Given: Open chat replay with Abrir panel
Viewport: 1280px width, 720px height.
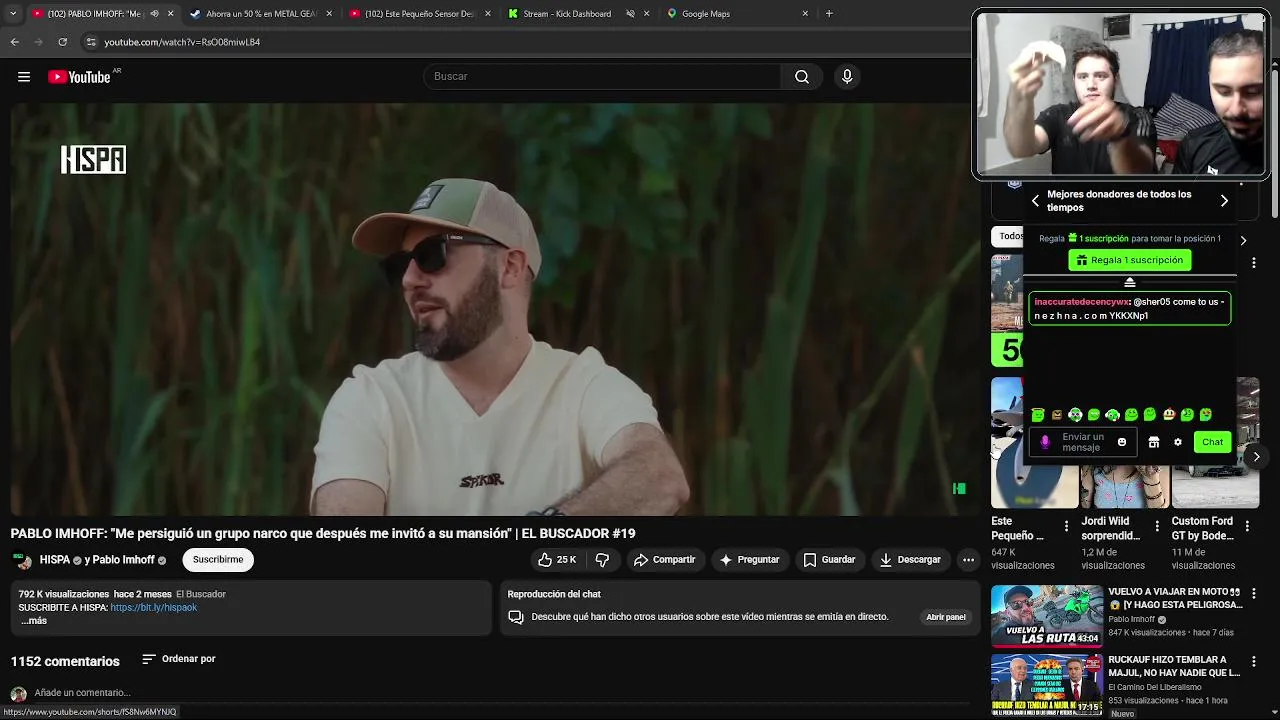Looking at the screenshot, I should click(x=946, y=617).
